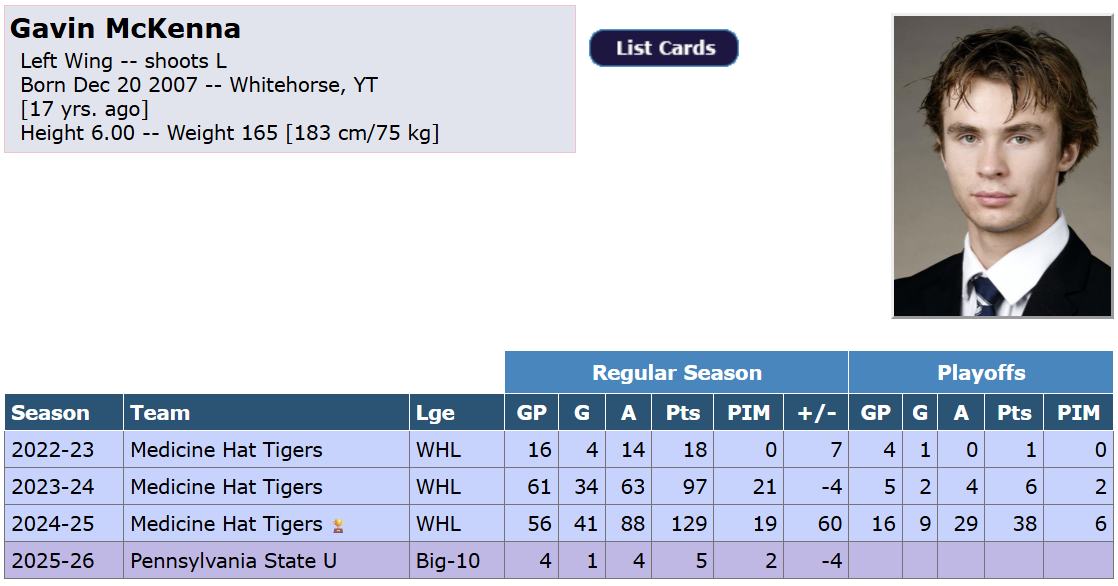Click the Team column header

click(x=160, y=413)
